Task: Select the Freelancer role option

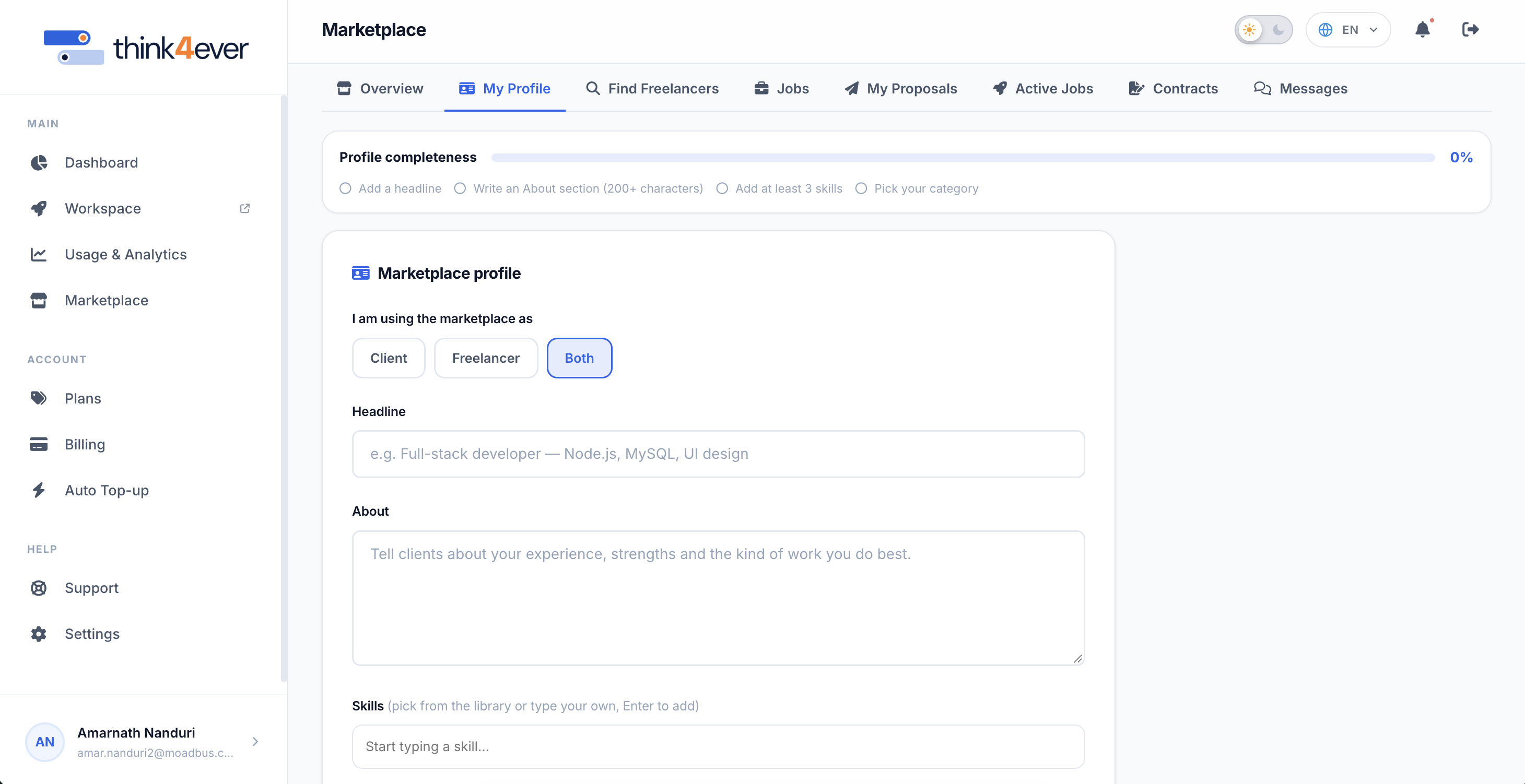Action: [486, 358]
